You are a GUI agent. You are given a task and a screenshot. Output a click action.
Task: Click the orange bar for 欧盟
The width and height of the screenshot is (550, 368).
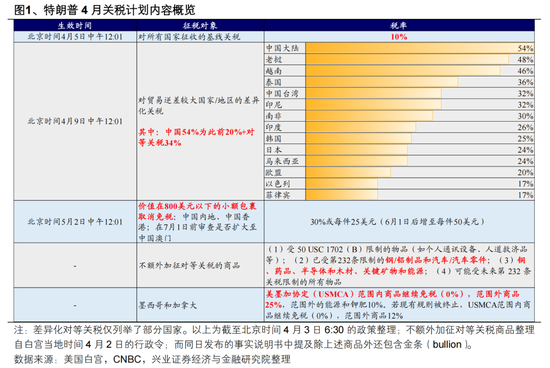pos(348,172)
